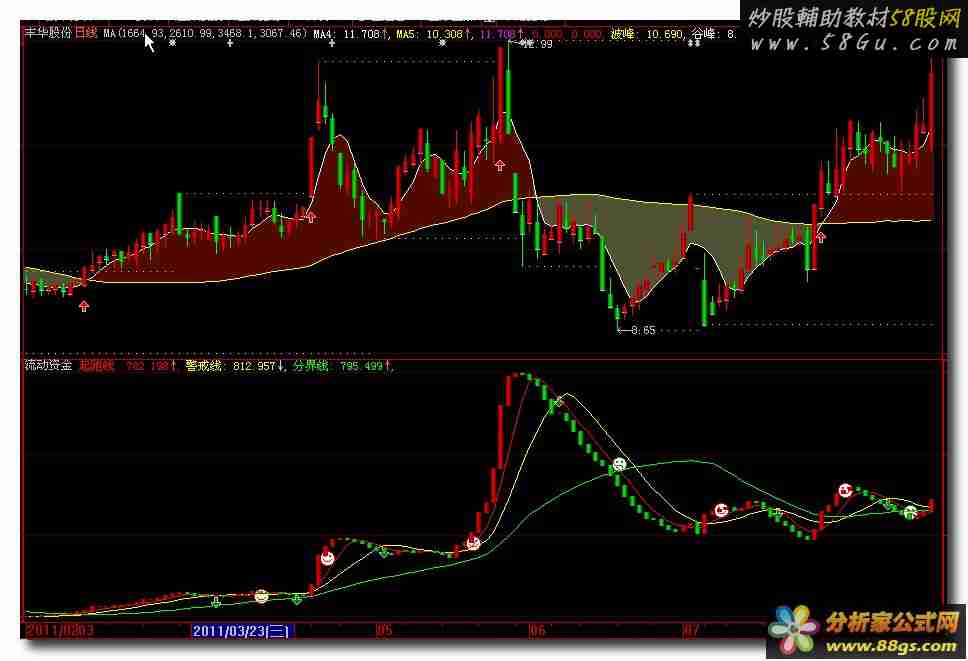The image size is (968, 661).
Task: Click the MA(1664.93,2610.99...) parameter text
Action: click(x=205, y=33)
